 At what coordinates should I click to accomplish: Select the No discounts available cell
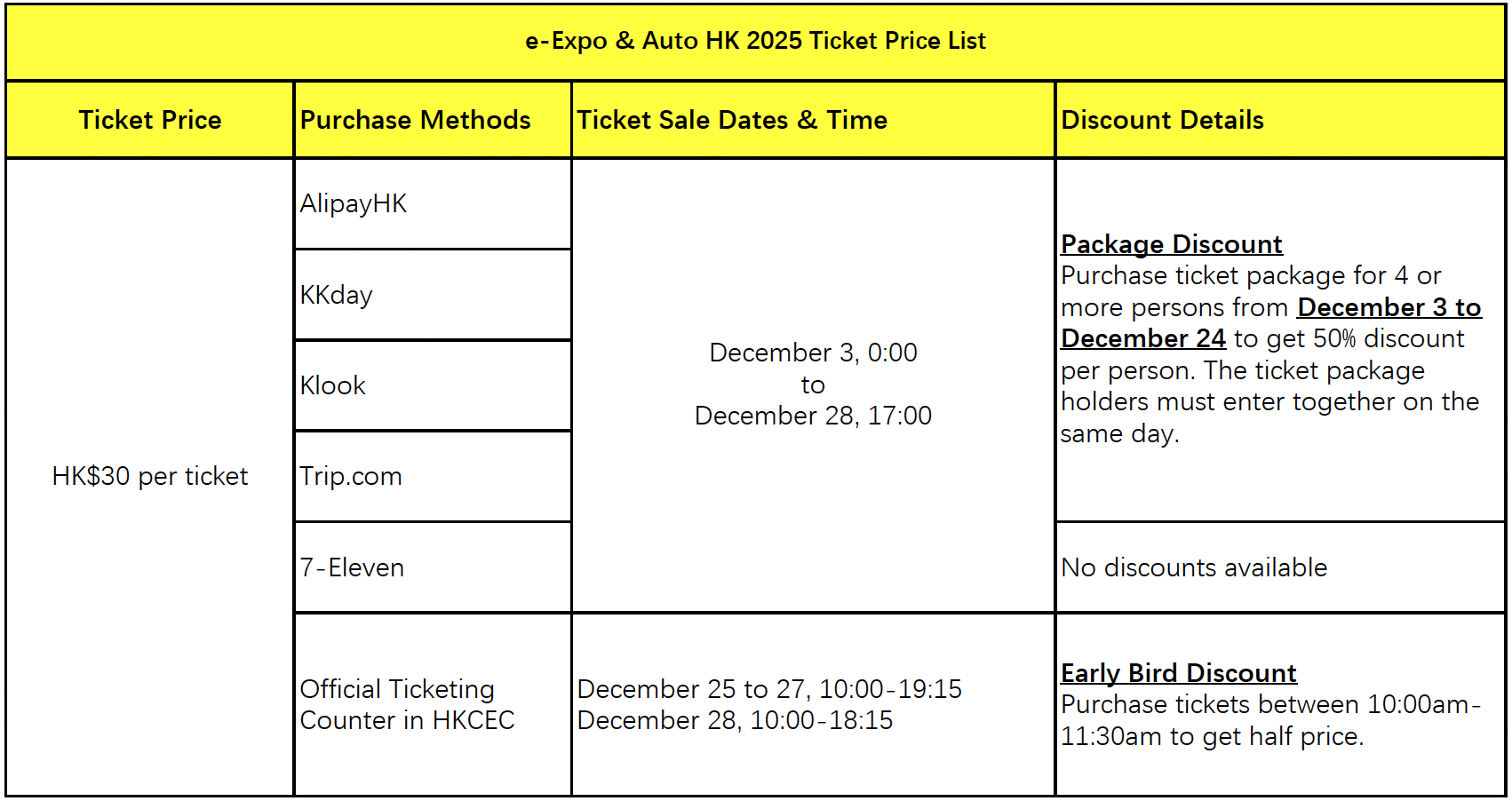click(x=1194, y=567)
